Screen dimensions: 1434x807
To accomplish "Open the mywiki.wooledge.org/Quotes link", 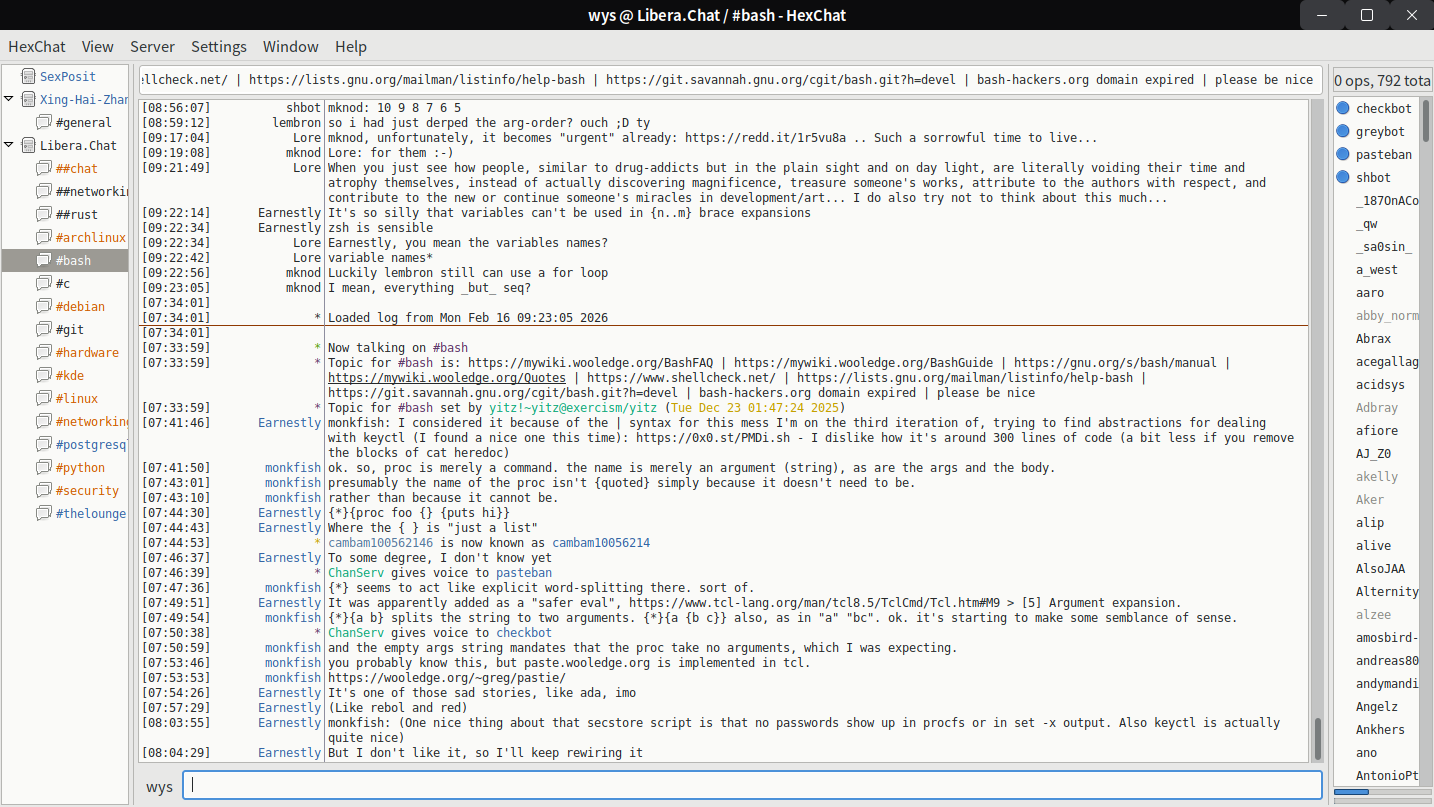I will 446,378.
